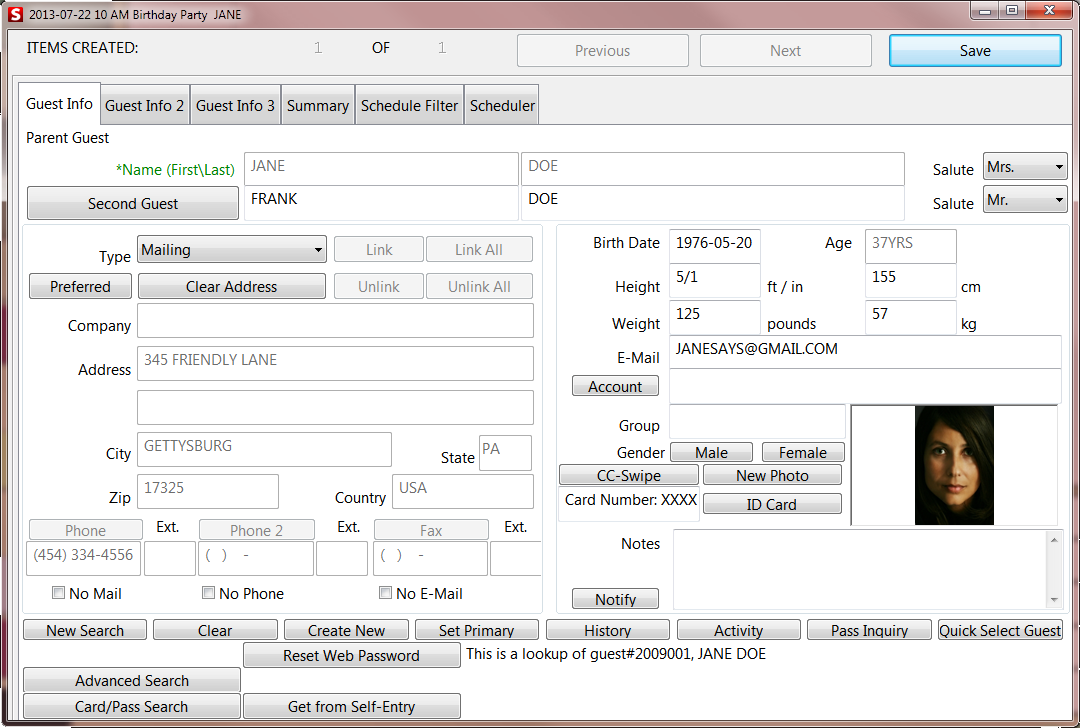The image size is (1080, 728).
Task: Click the Account button
Action: click(x=615, y=386)
